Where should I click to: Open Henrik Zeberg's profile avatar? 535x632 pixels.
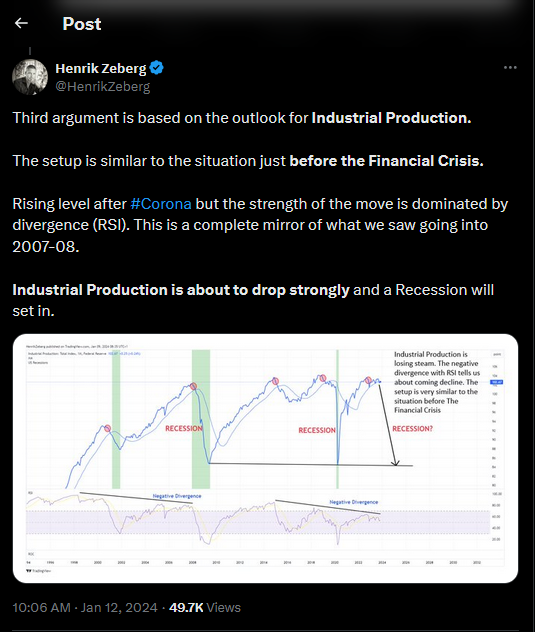(30, 77)
